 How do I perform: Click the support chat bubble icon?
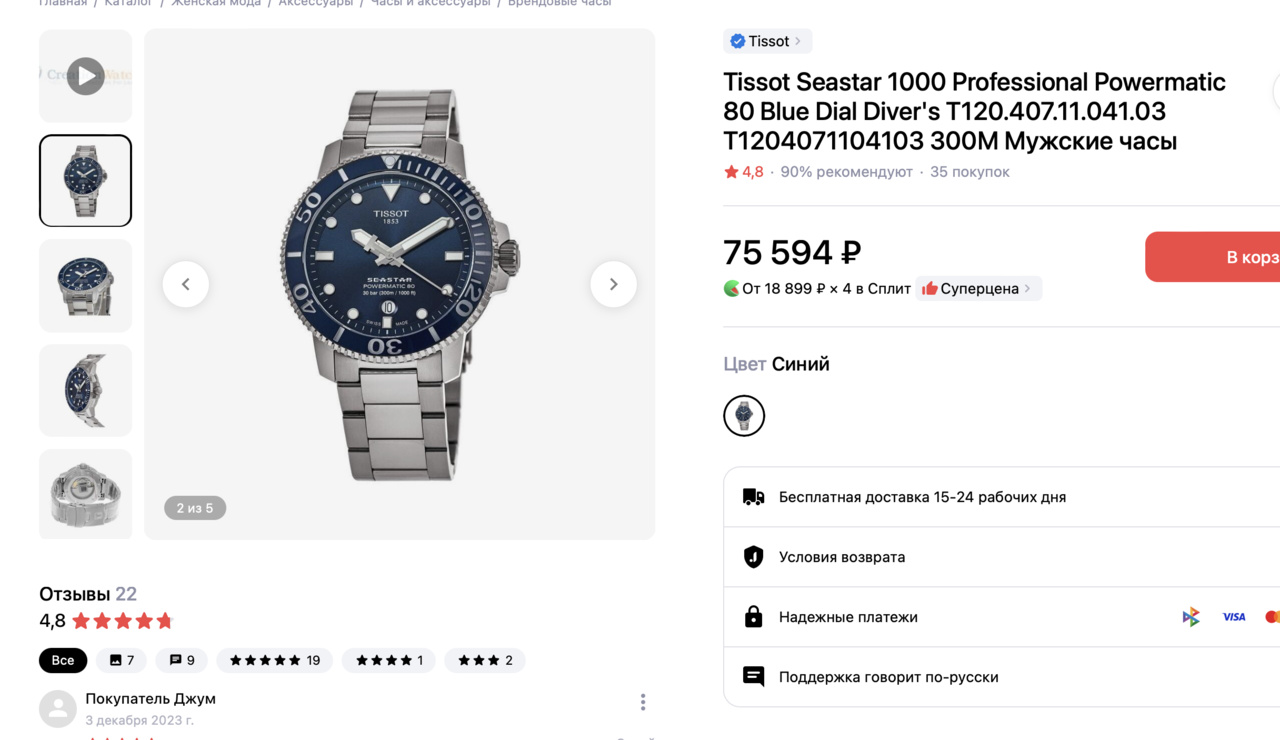pyautogui.click(x=753, y=677)
